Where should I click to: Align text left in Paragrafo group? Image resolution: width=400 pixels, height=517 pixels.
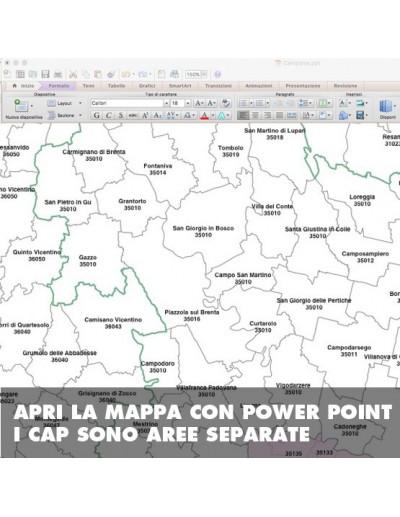pos(243,115)
